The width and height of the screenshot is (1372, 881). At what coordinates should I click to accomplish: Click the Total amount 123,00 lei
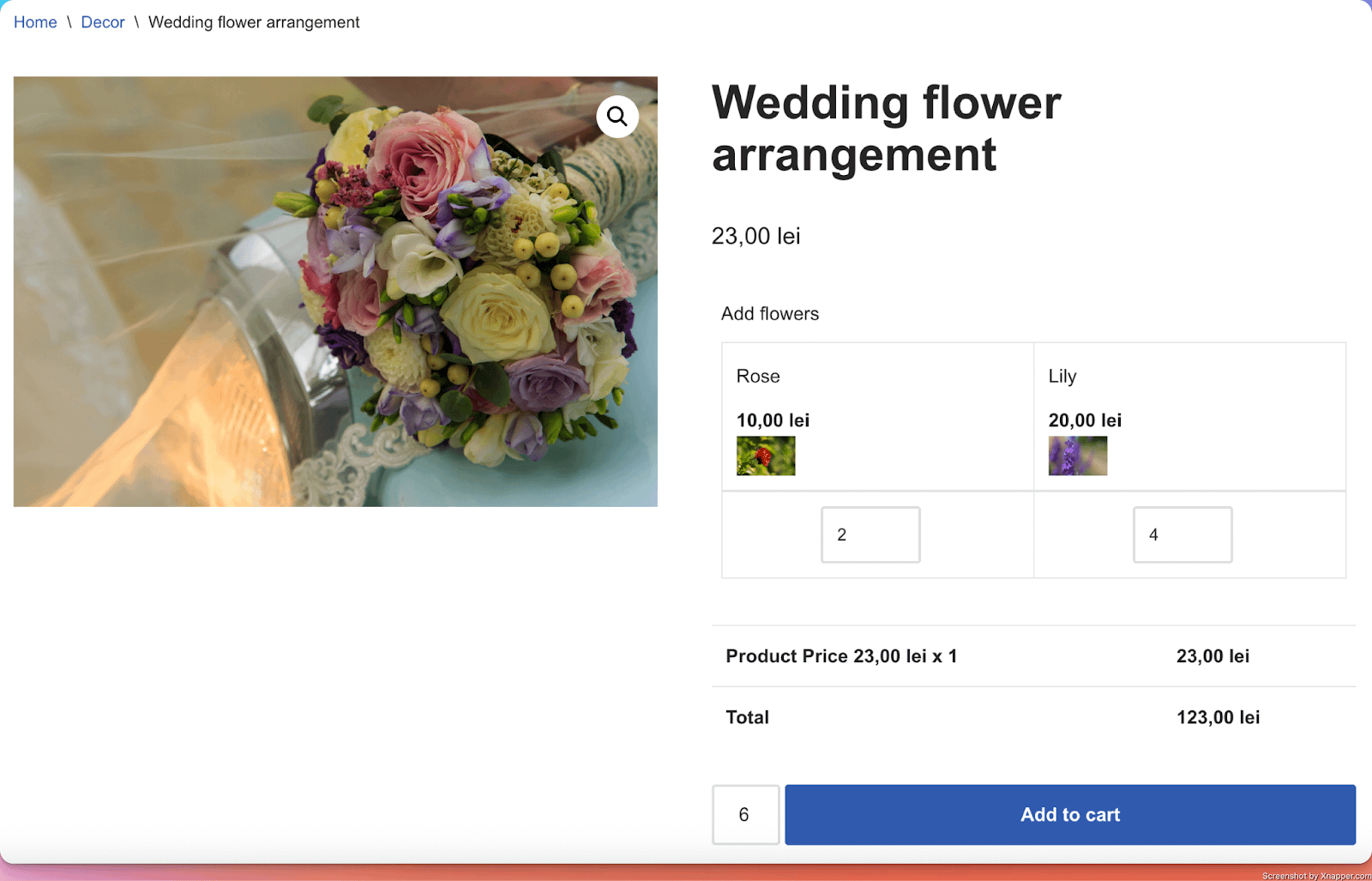coord(1218,717)
